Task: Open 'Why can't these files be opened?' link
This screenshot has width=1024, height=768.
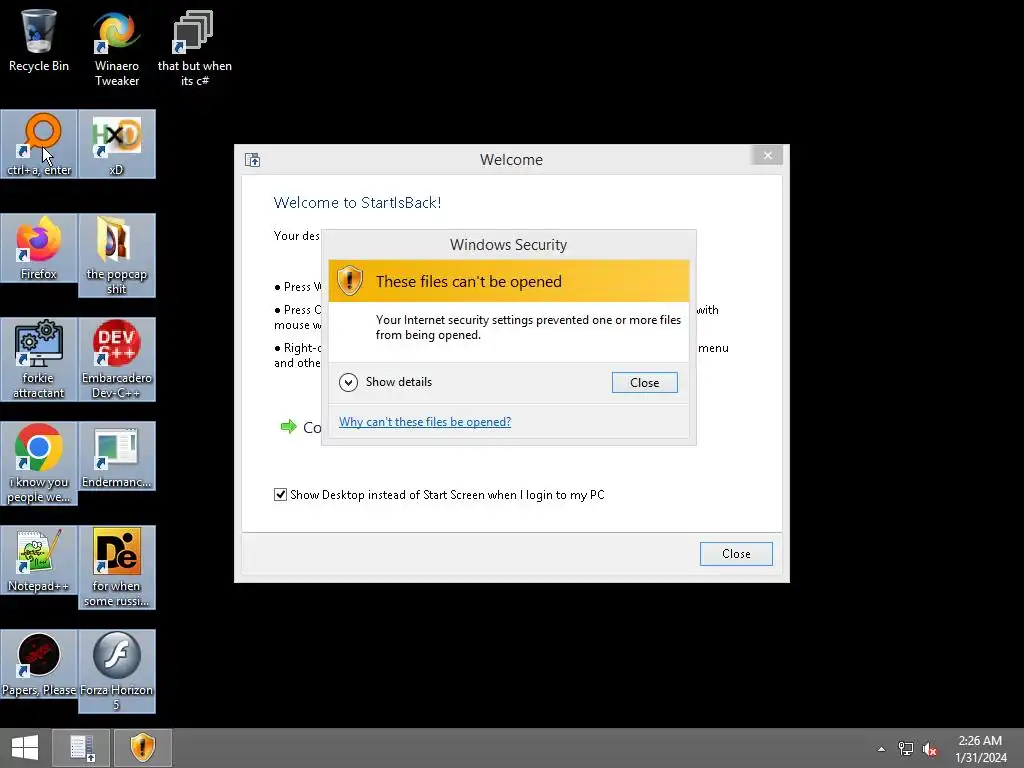Action: [425, 422]
